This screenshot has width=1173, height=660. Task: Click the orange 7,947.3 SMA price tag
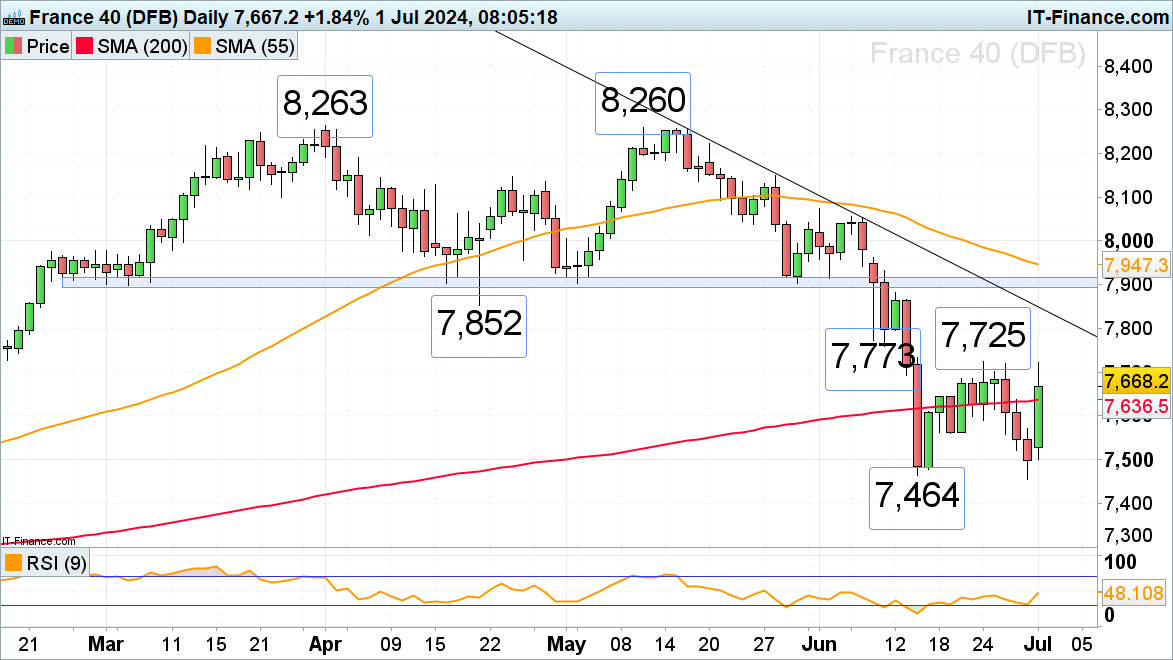point(1135,265)
